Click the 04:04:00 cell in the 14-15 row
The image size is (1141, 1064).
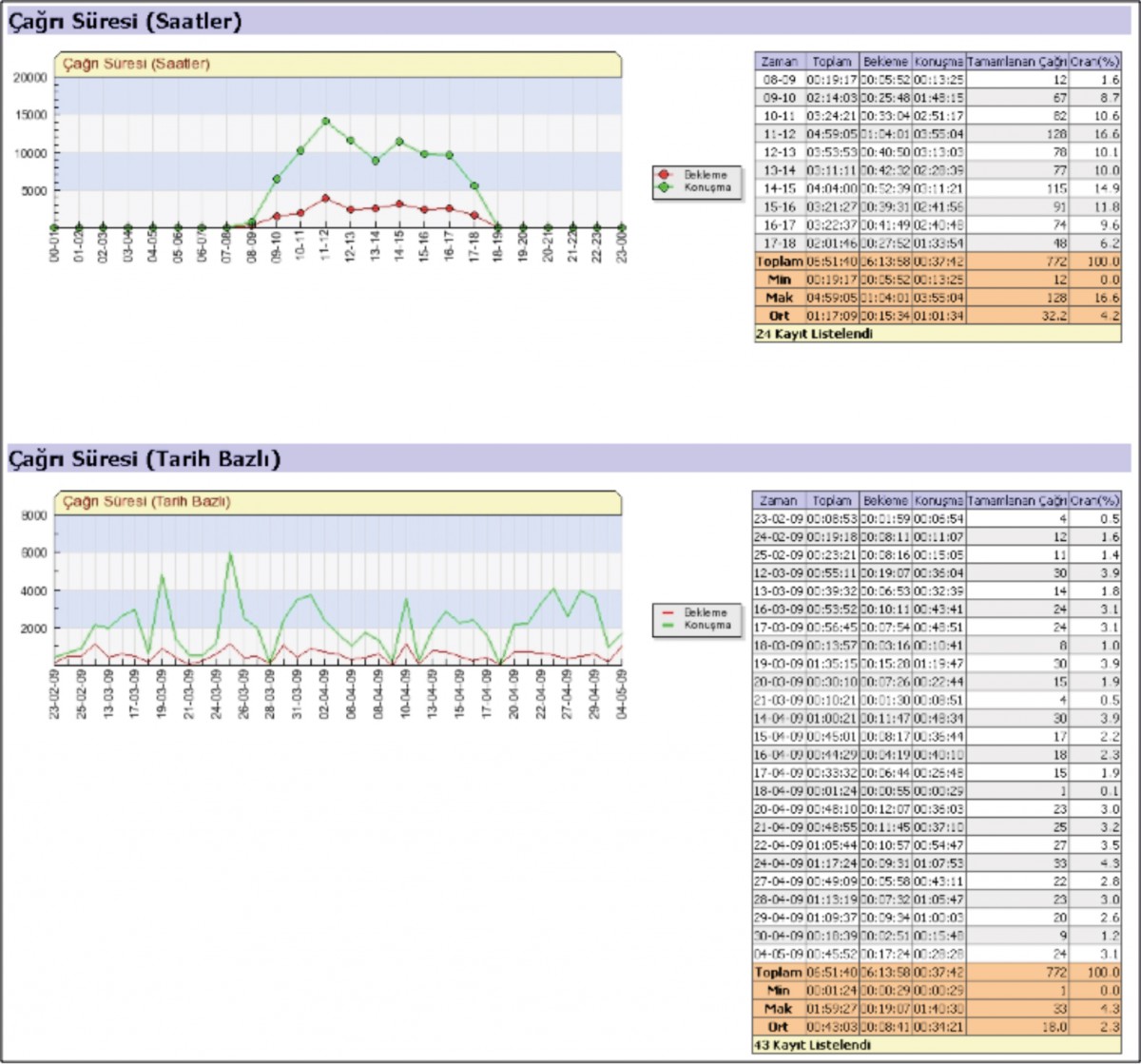pos(832,188)
